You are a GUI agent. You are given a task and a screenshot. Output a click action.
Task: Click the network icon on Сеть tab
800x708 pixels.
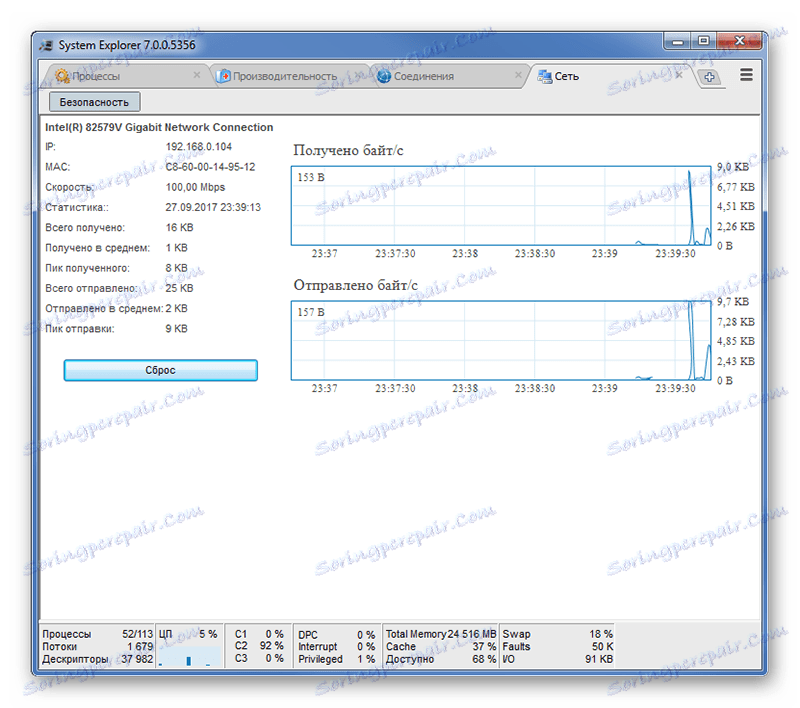546,75
